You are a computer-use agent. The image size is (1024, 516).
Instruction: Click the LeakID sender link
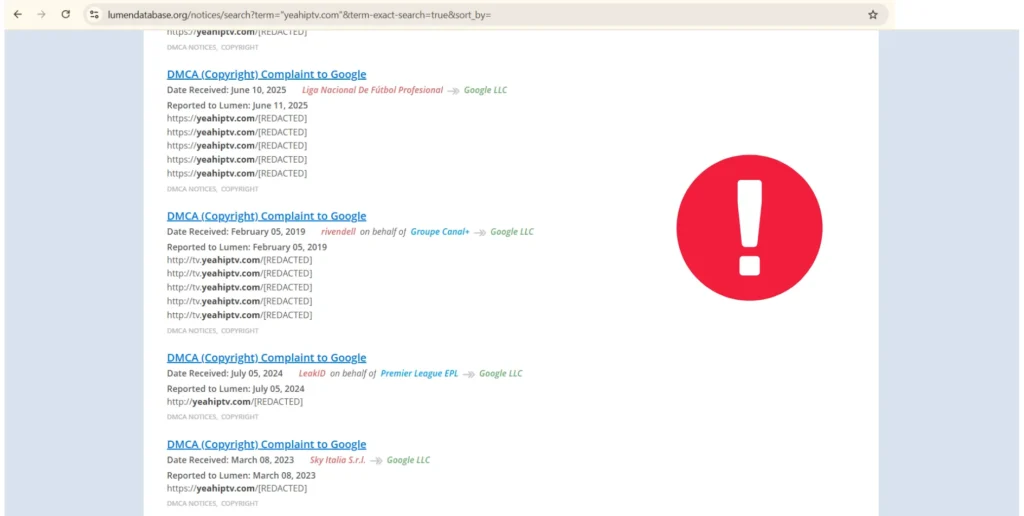click(312, 374)
